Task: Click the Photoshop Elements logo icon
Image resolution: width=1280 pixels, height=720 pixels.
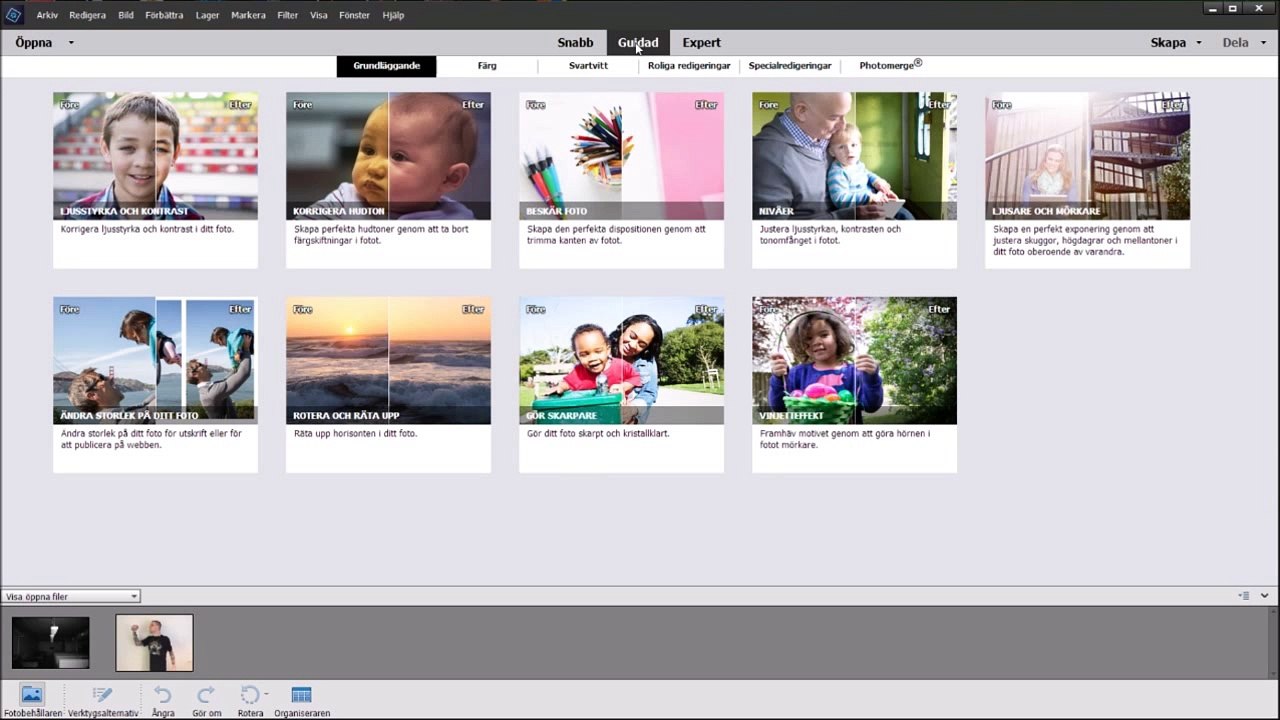Action: [13, 14]
